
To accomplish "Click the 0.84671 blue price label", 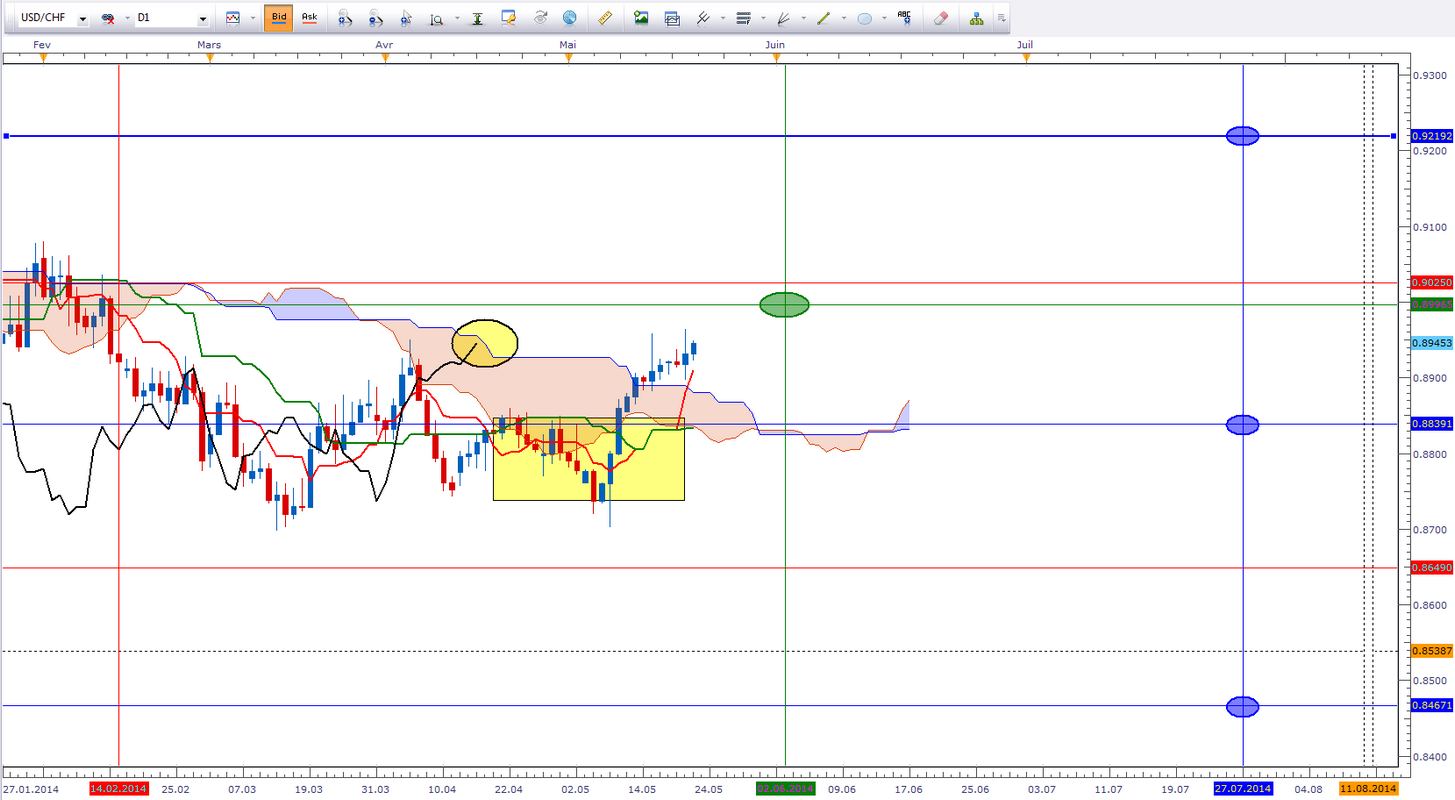I will (x=1430, y=705).
